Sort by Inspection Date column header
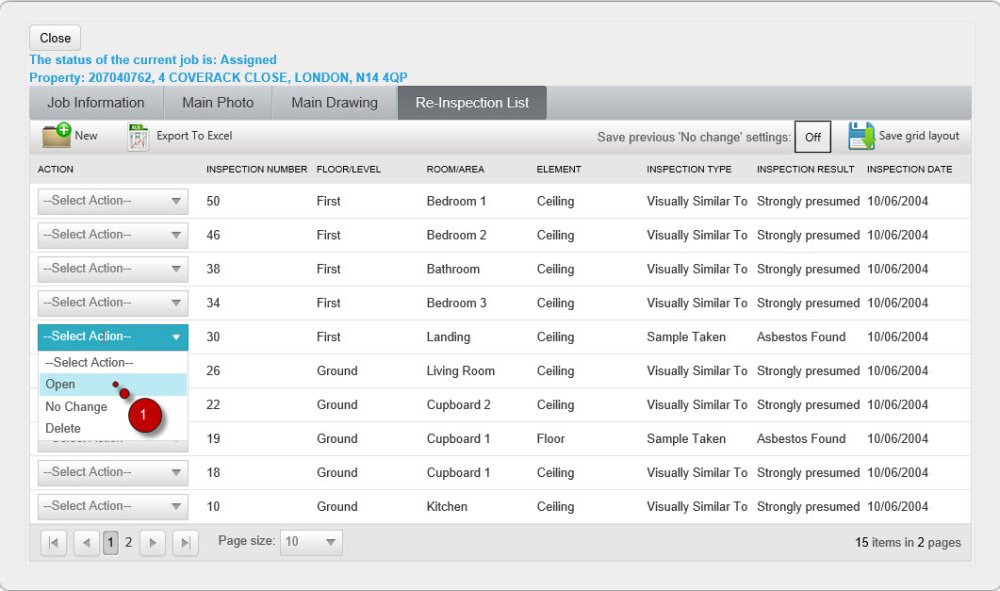Screen dimensions: 1000x591 coord(909,169)
